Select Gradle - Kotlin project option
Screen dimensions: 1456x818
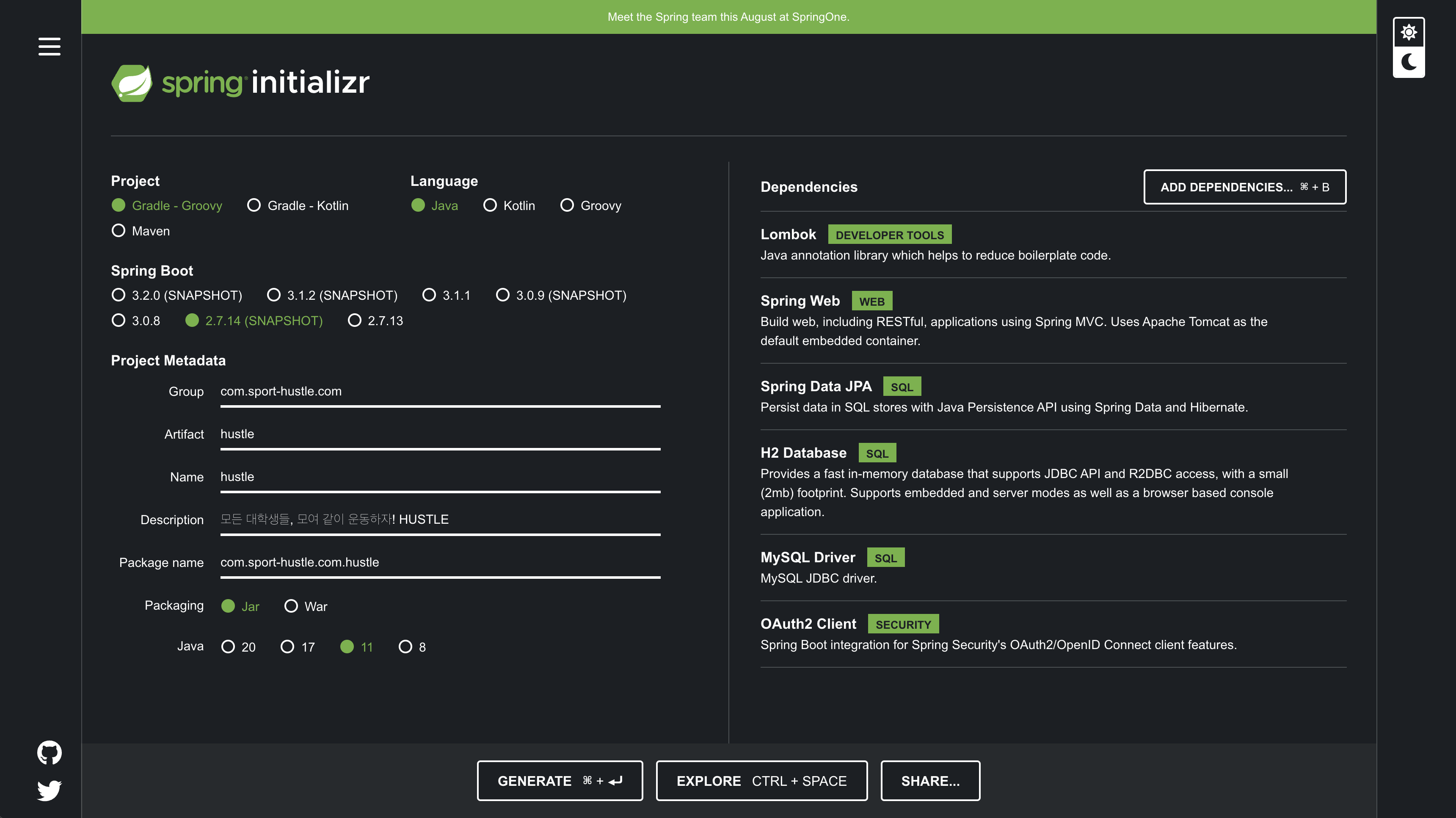click(x=254, y=205)
